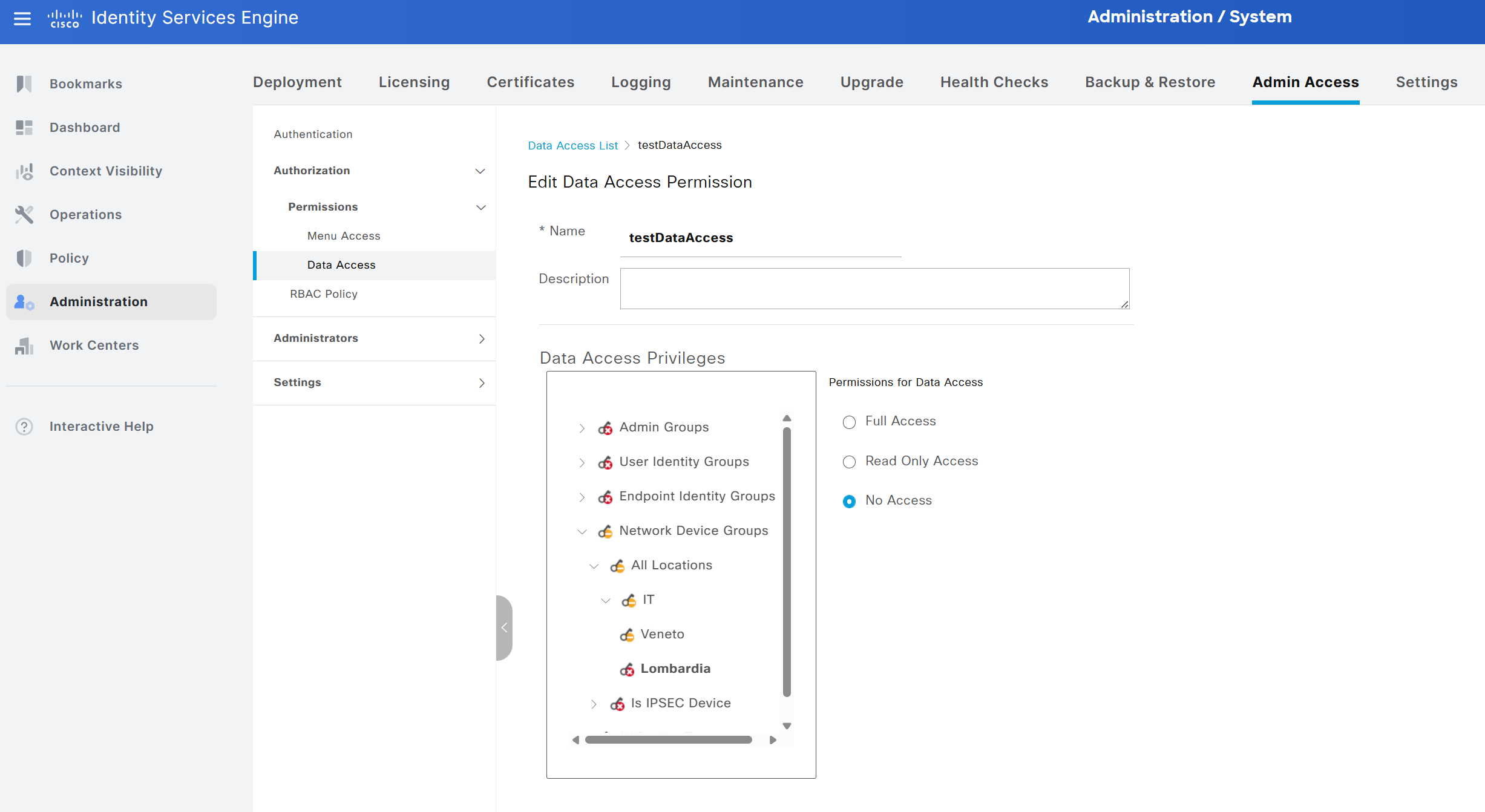Click the Interactive Help question icon
The height and width of the screenshot is (812, 1485).
coord(24,427)
